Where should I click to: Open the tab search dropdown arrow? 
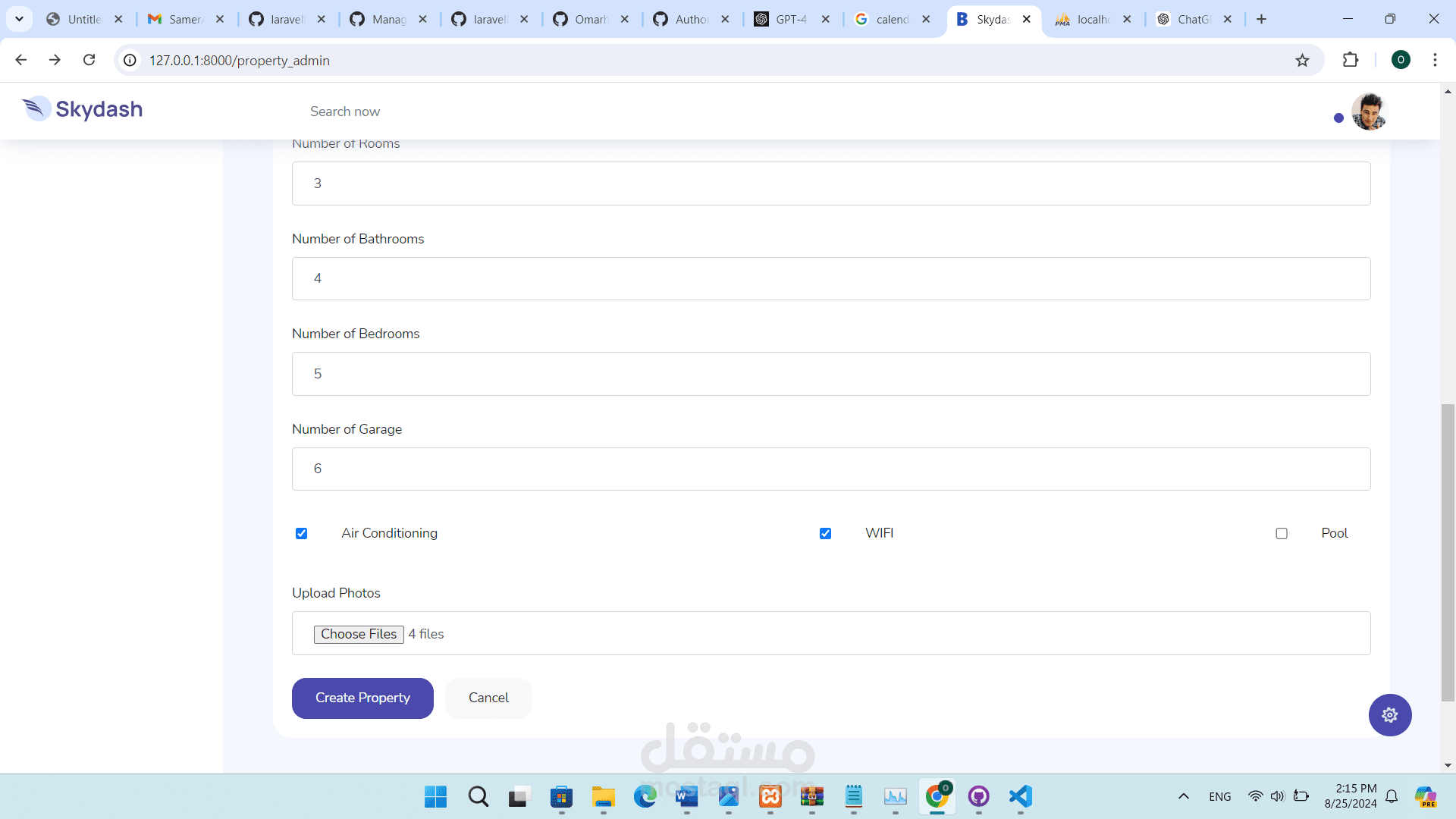[19, 19]
